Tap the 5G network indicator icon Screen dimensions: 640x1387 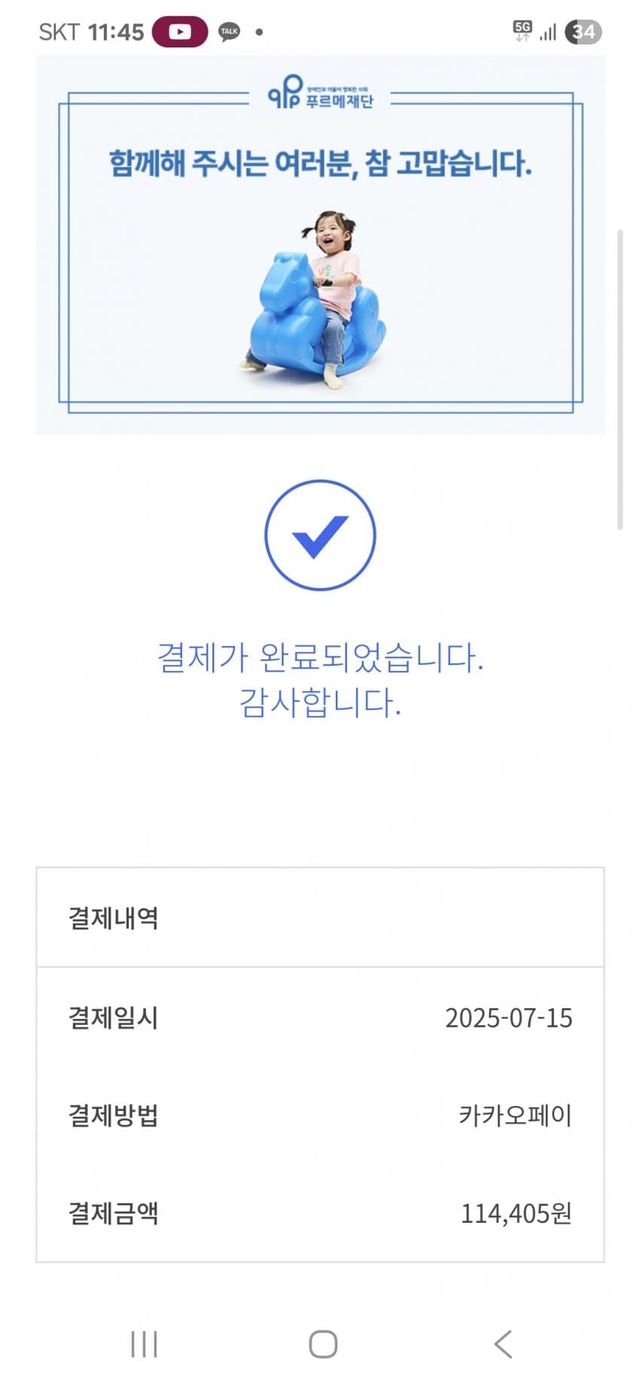point(523,31)
